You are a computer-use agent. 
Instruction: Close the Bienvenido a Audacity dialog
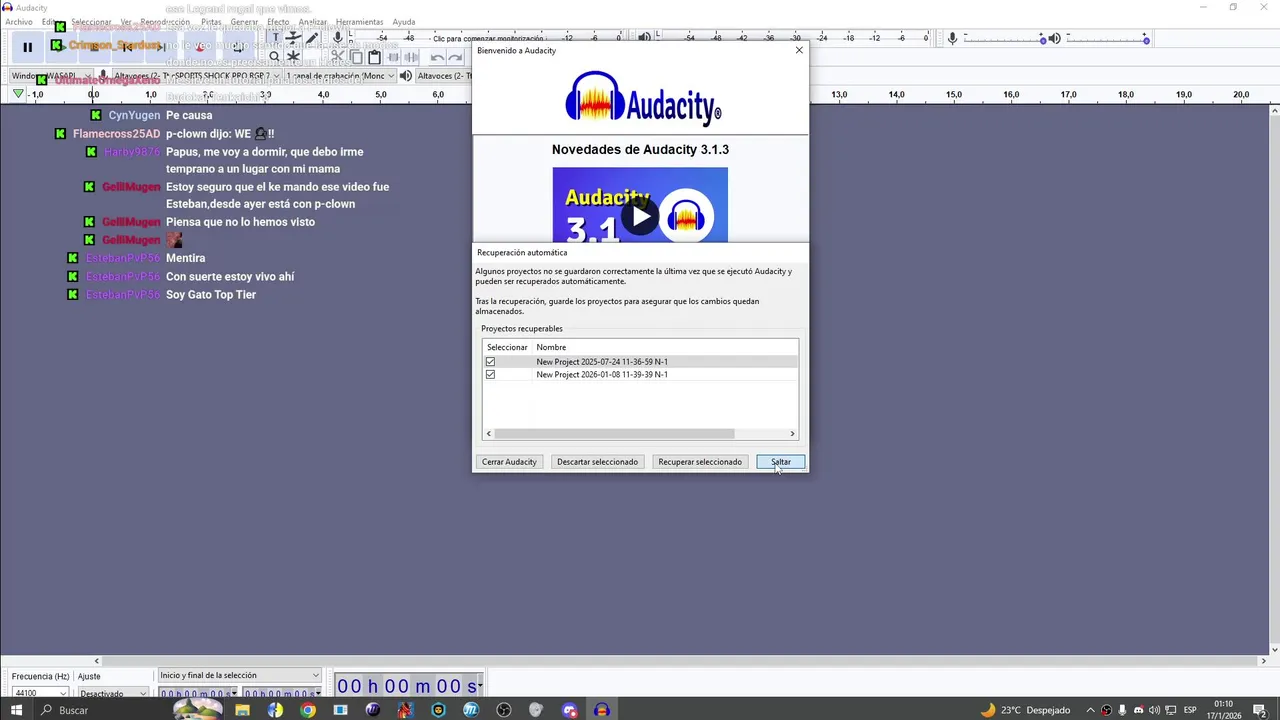tap(798, 50)
